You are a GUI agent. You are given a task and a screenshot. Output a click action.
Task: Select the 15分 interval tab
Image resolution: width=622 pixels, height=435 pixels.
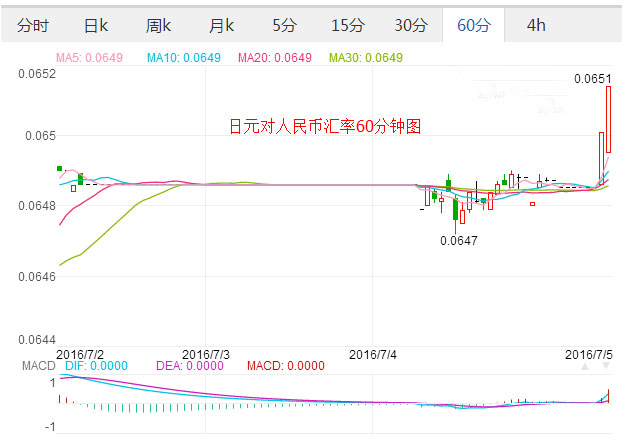[347, 25]
